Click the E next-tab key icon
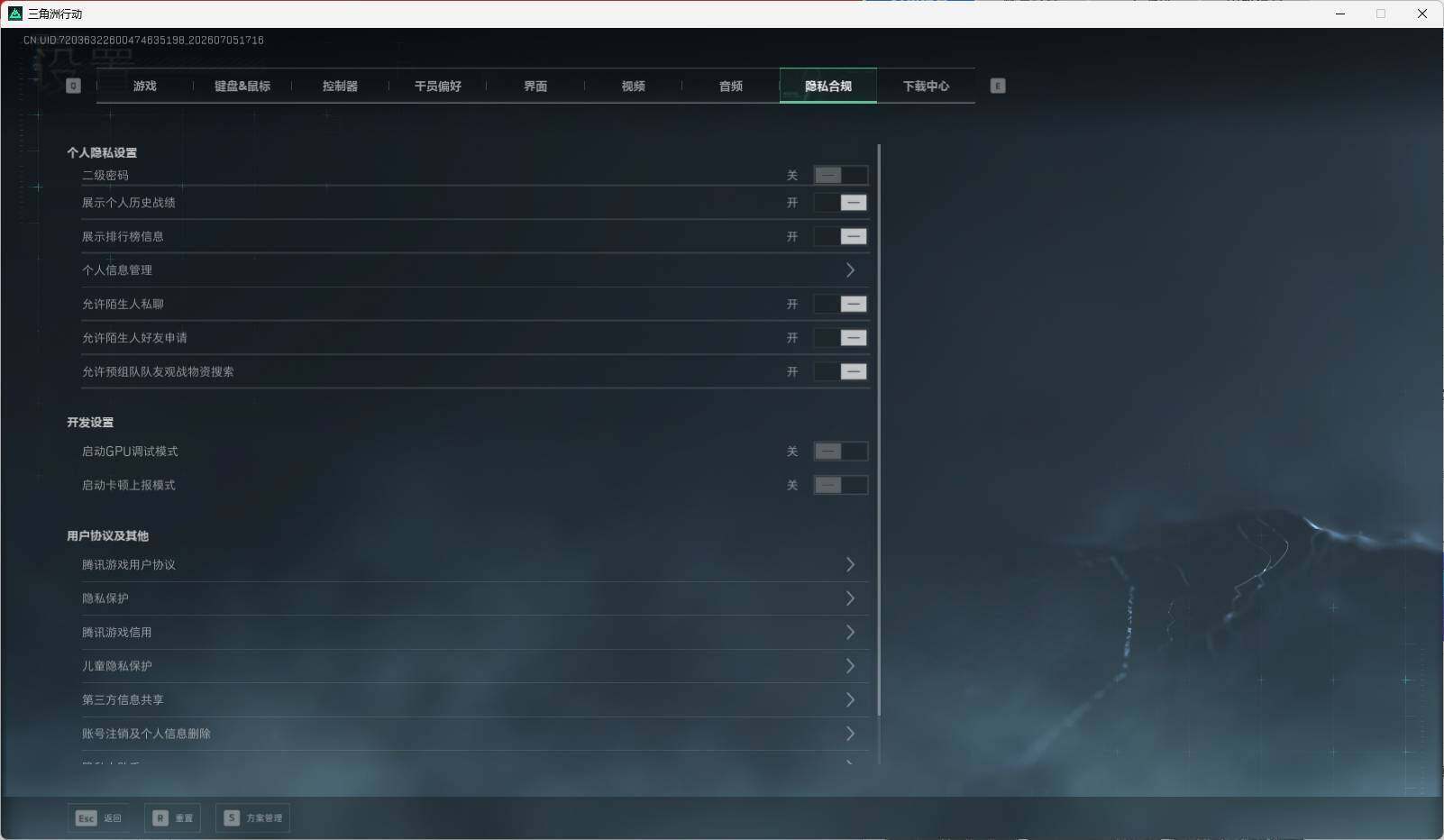This screenshot has width=1444, height=840. click(x=998, y=86)
